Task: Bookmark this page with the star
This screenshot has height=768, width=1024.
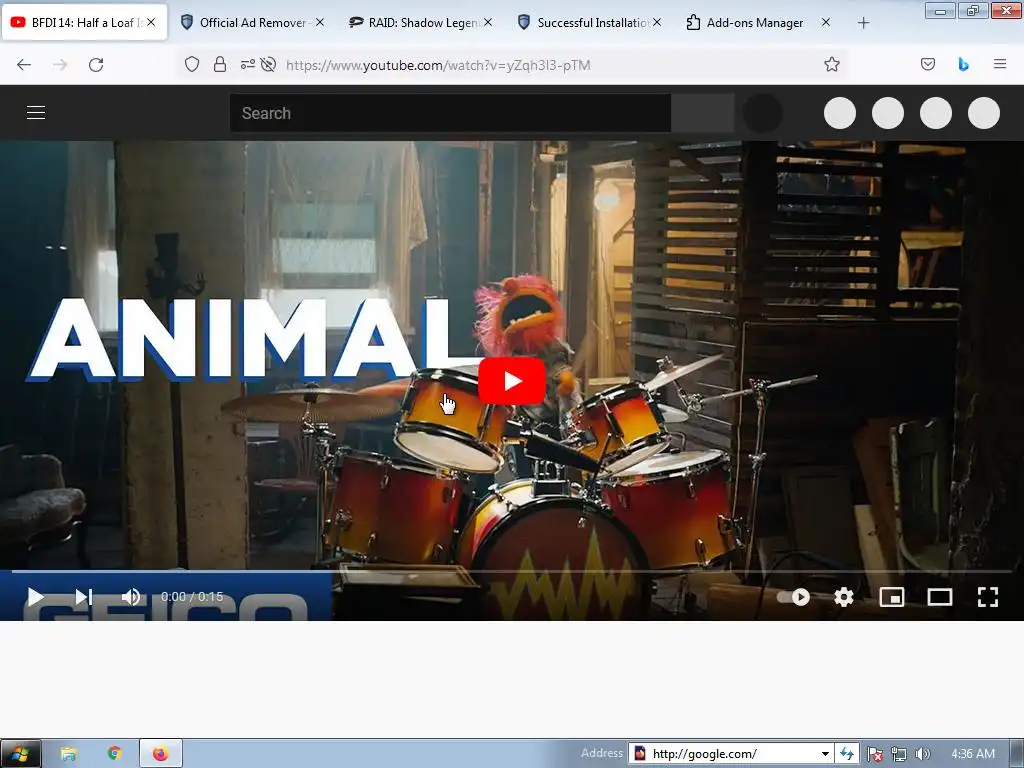Action: point(831,65)
